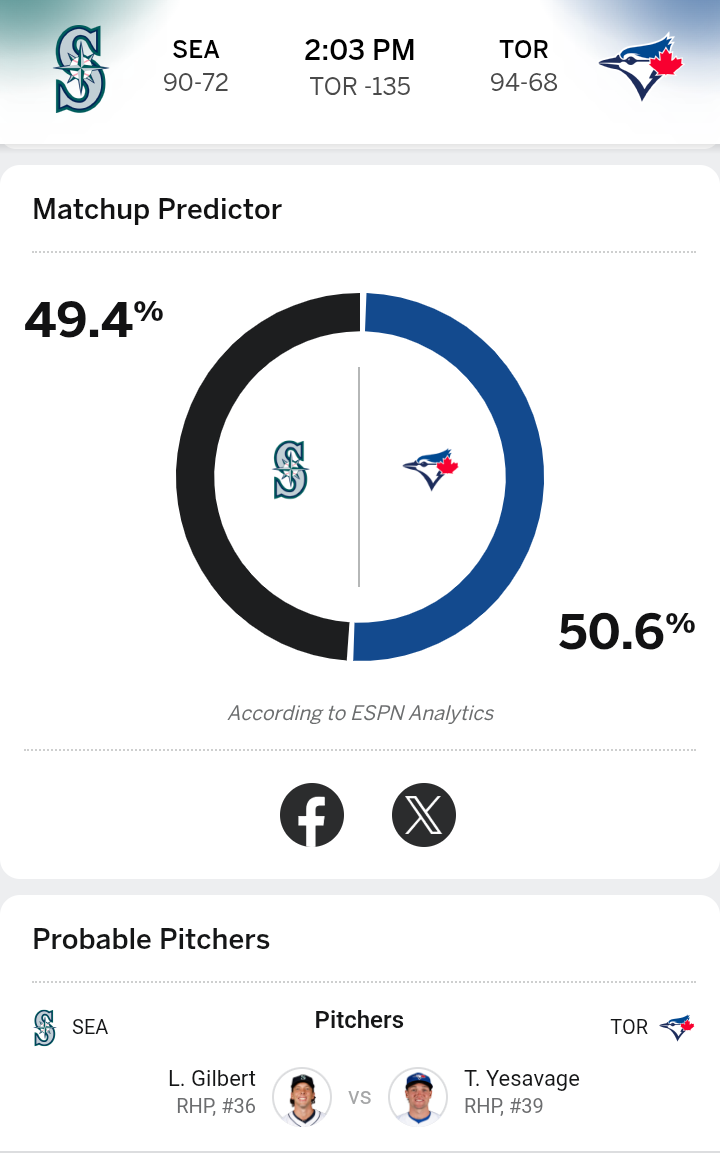
Task: Click the Blue Jays logo in the header
Action: (640, 67)
